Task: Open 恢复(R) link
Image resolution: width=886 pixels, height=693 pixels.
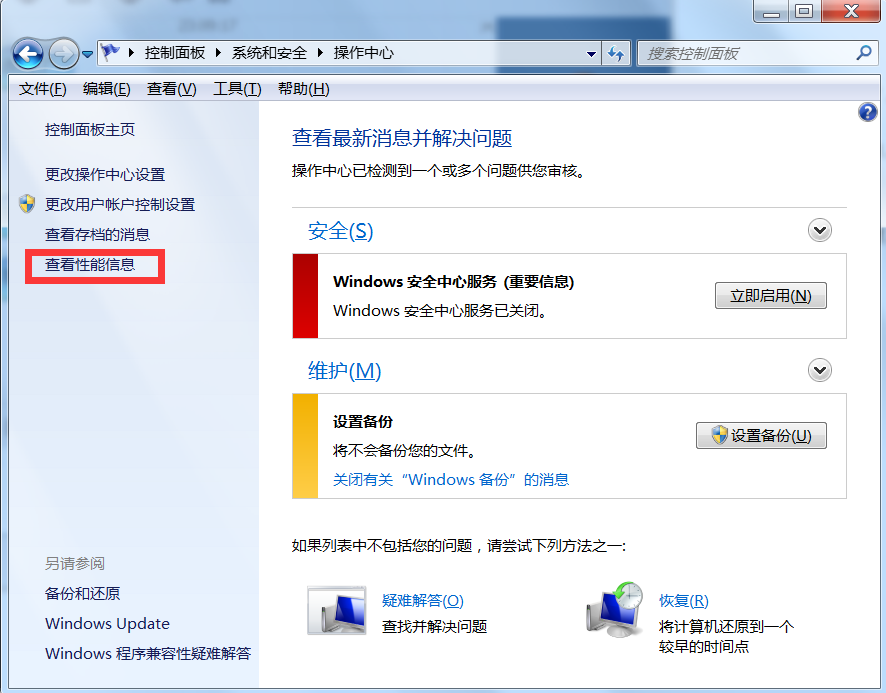Action: (684, 600)
